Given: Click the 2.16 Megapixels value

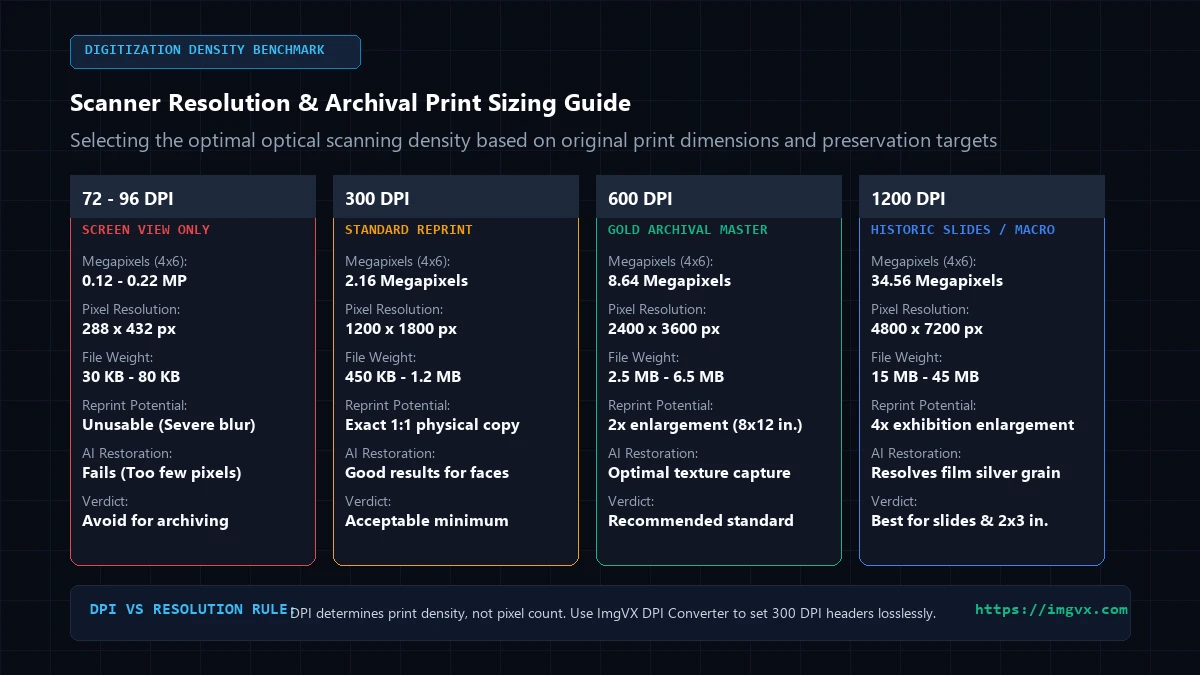Looking at the screenshot, I should tap(406, 281).
